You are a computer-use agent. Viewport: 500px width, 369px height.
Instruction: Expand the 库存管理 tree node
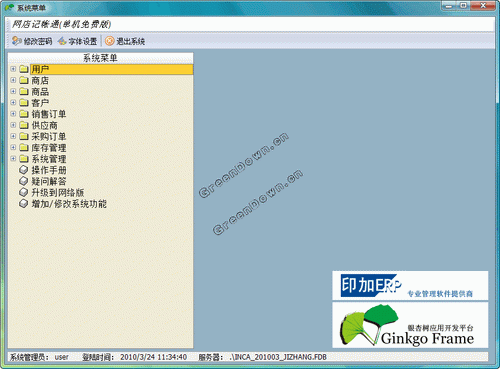(x=13, y=148)
